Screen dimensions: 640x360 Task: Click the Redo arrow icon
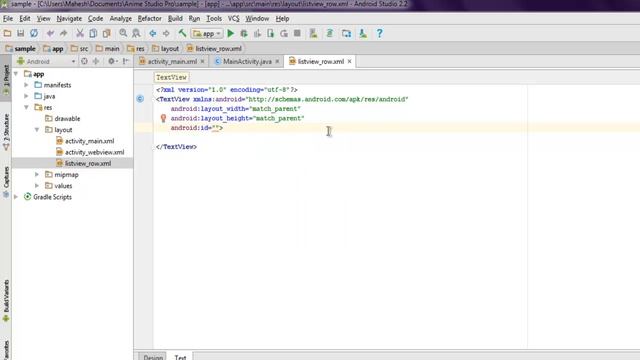tap(63, 33)
